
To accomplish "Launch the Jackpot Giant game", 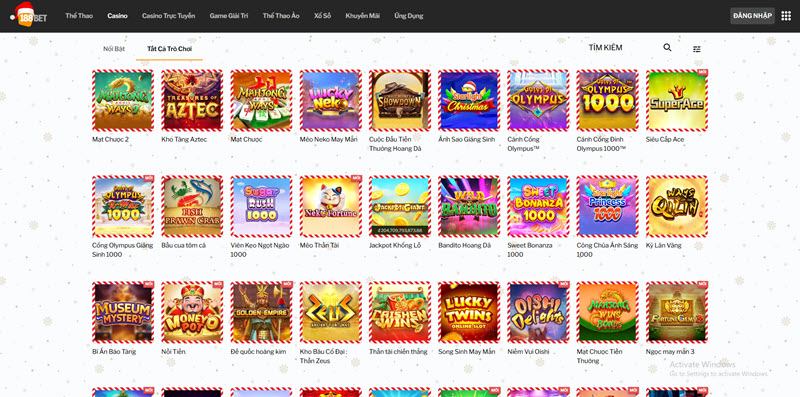I will [400, 207].
